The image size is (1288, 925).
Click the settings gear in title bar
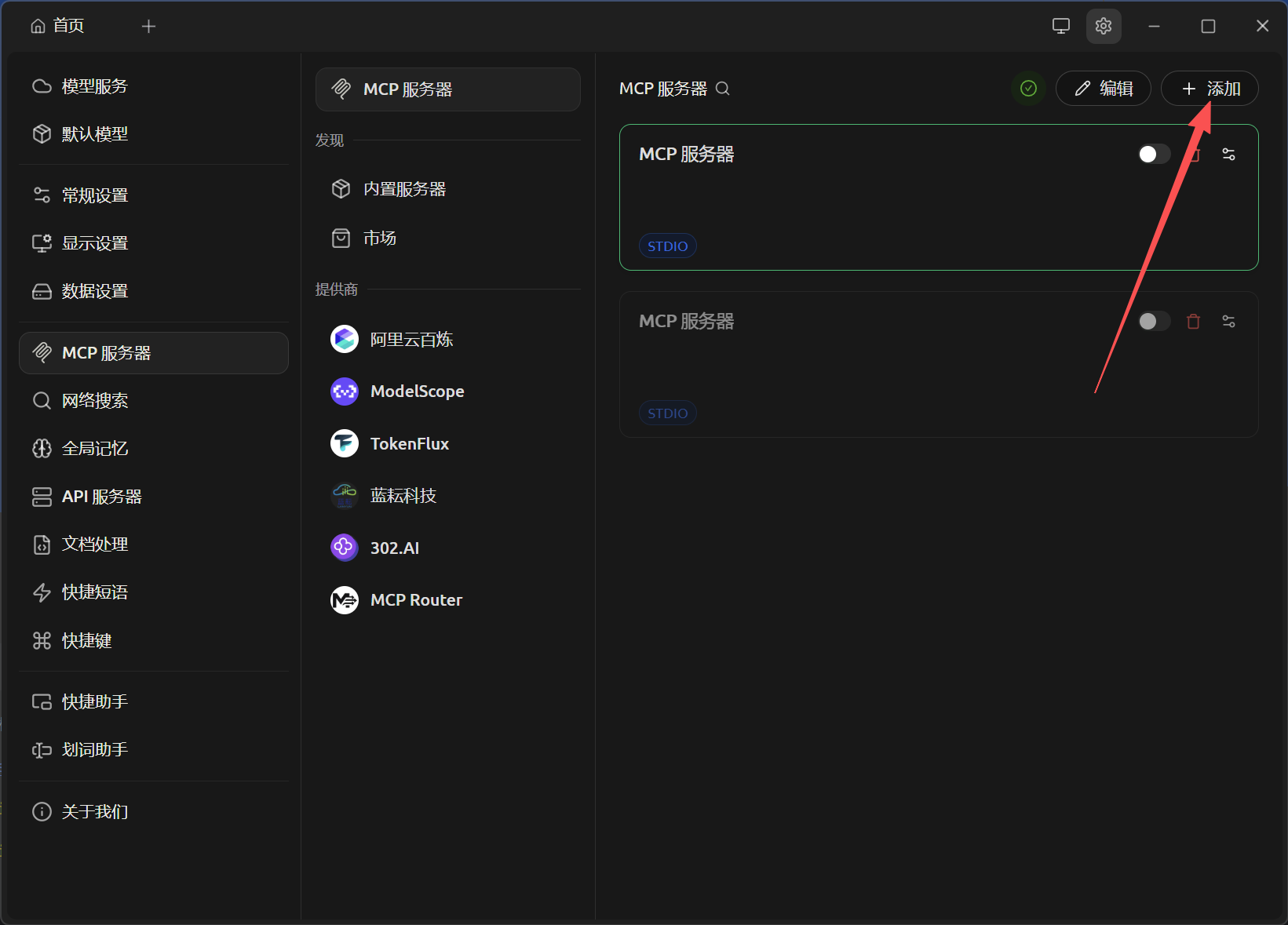pyautogui.click(x=1104, y=26)
